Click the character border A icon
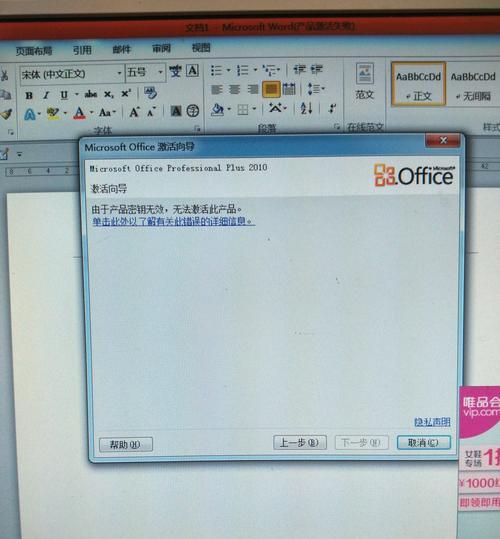Viewport: 500px width, 539px height. click(192, 71)
